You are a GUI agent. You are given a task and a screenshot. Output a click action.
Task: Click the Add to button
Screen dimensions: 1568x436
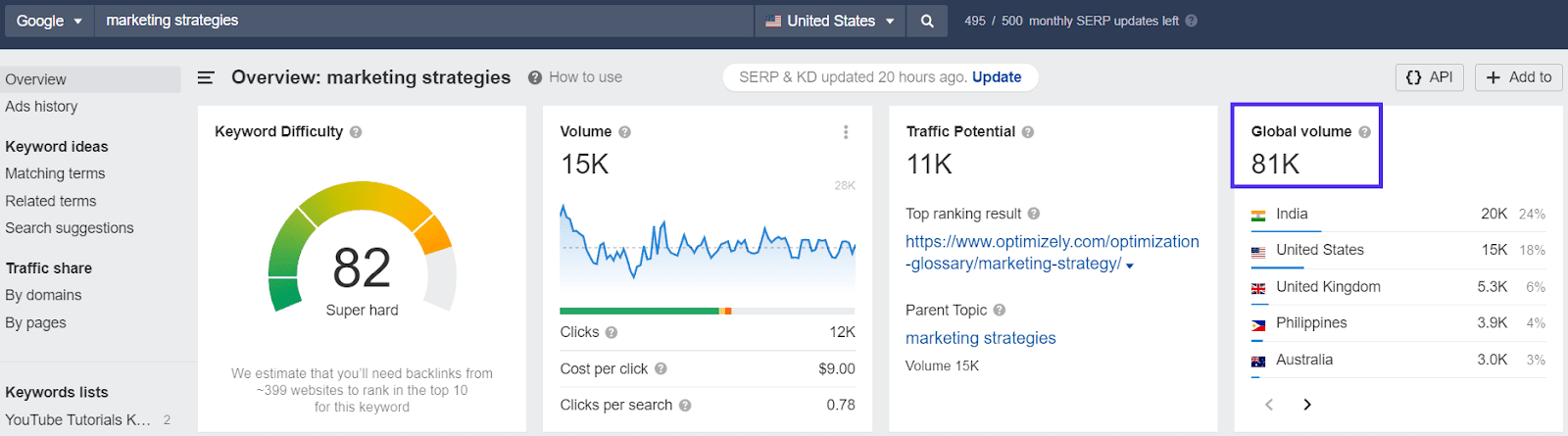(x=1518, y=77)
